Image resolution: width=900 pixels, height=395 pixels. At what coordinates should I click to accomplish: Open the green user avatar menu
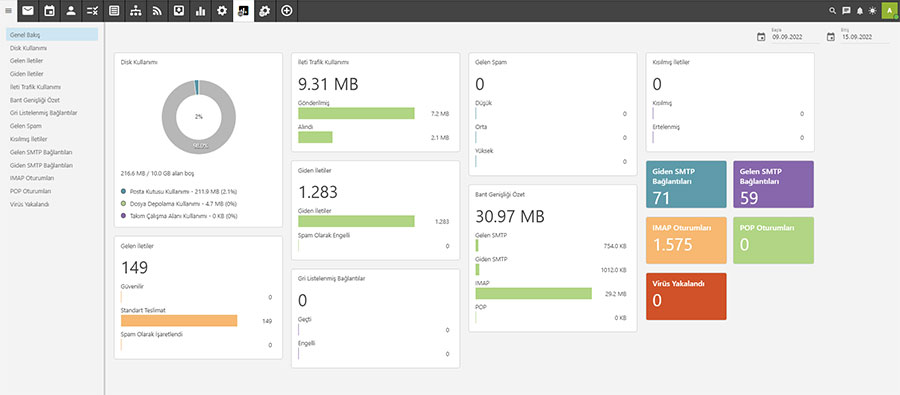(889, 10)
